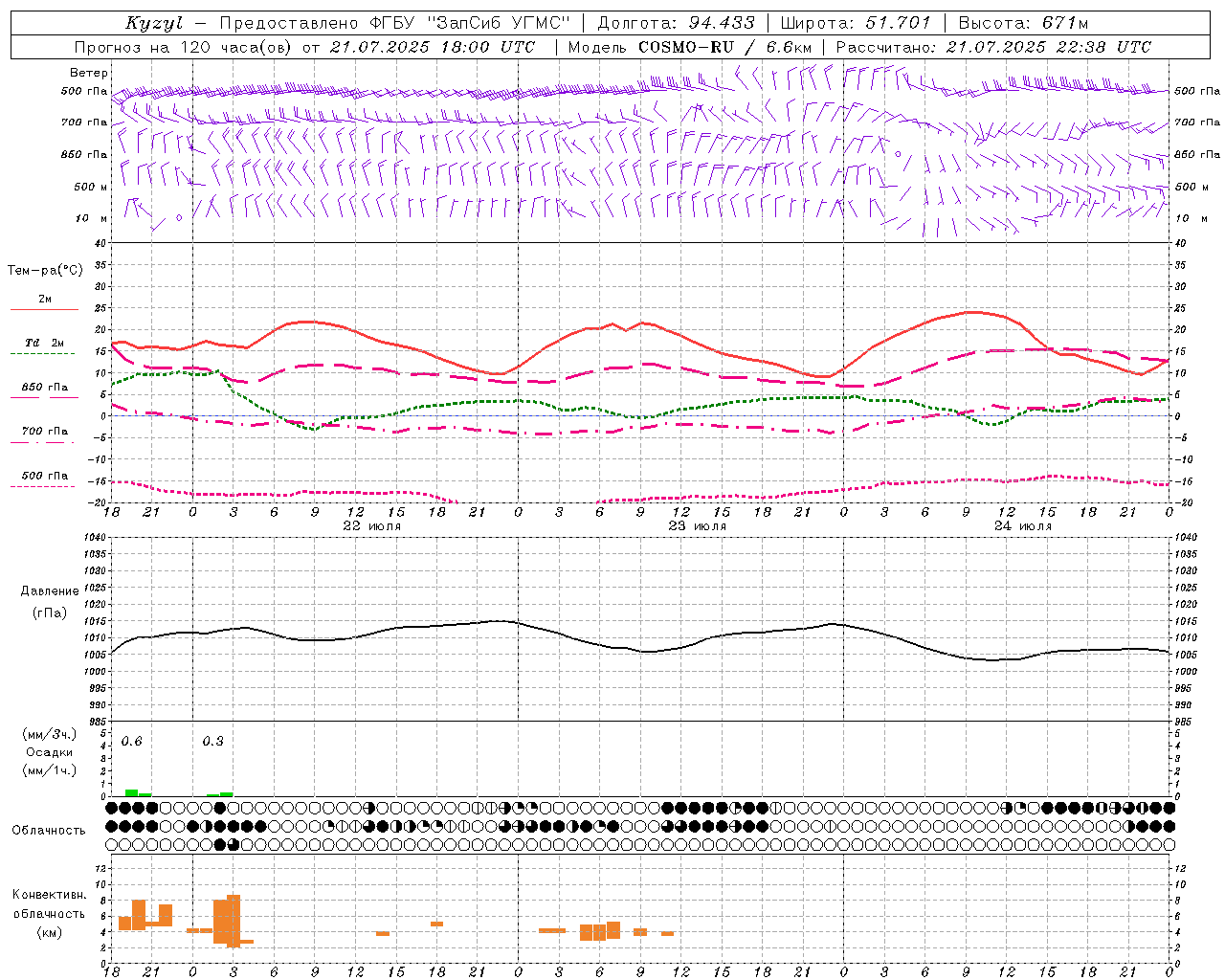Click the Рассчитано: 21.07.2025 22:38 UTC text

[x=993, y=47]
